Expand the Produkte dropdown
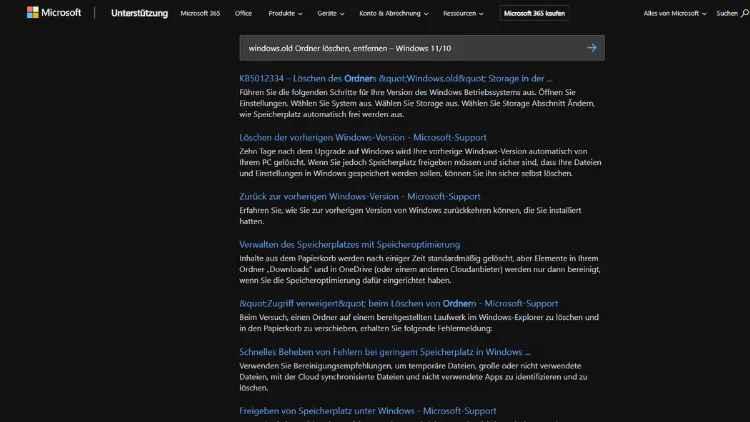Viewport: 750px width, 422px height. click(x=285, y=13)
